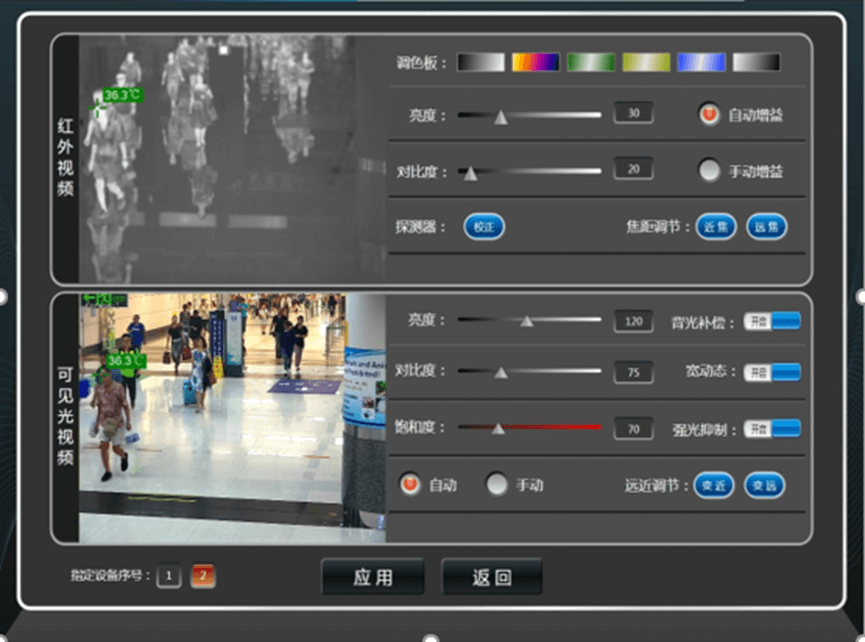Pick the rainbow orange-purple palette swatch
The height and width of the screenshot is (642, 865).
pos(536,62)
